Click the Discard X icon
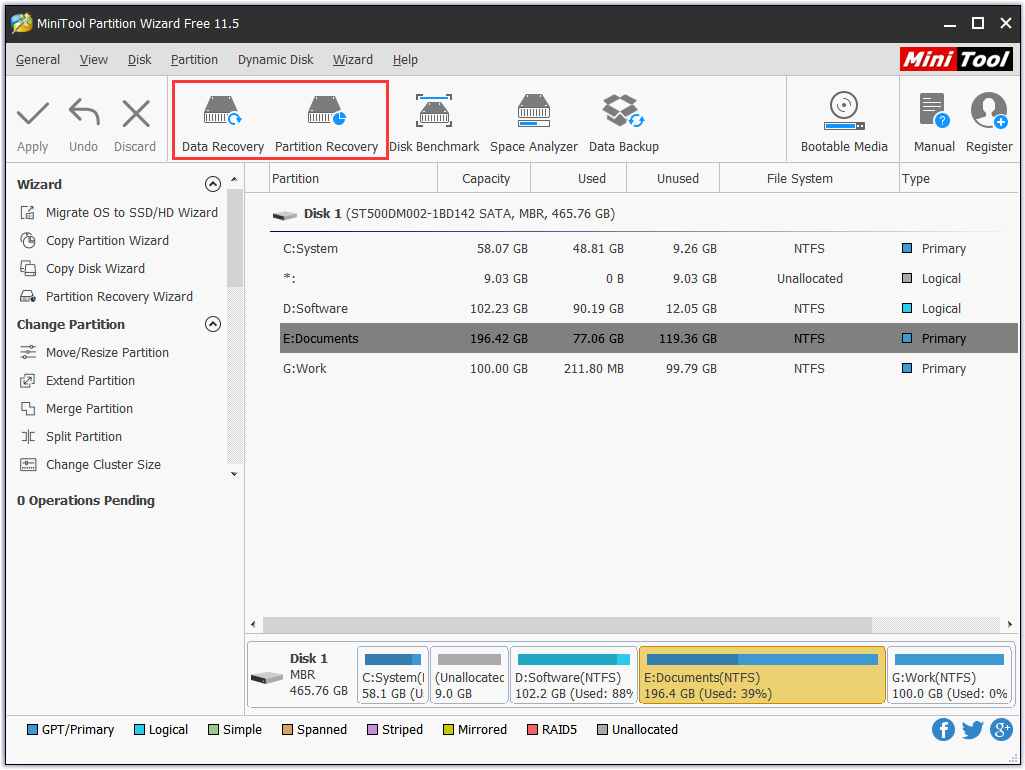This screenshot has height=770, width=1025. point(136,114)
